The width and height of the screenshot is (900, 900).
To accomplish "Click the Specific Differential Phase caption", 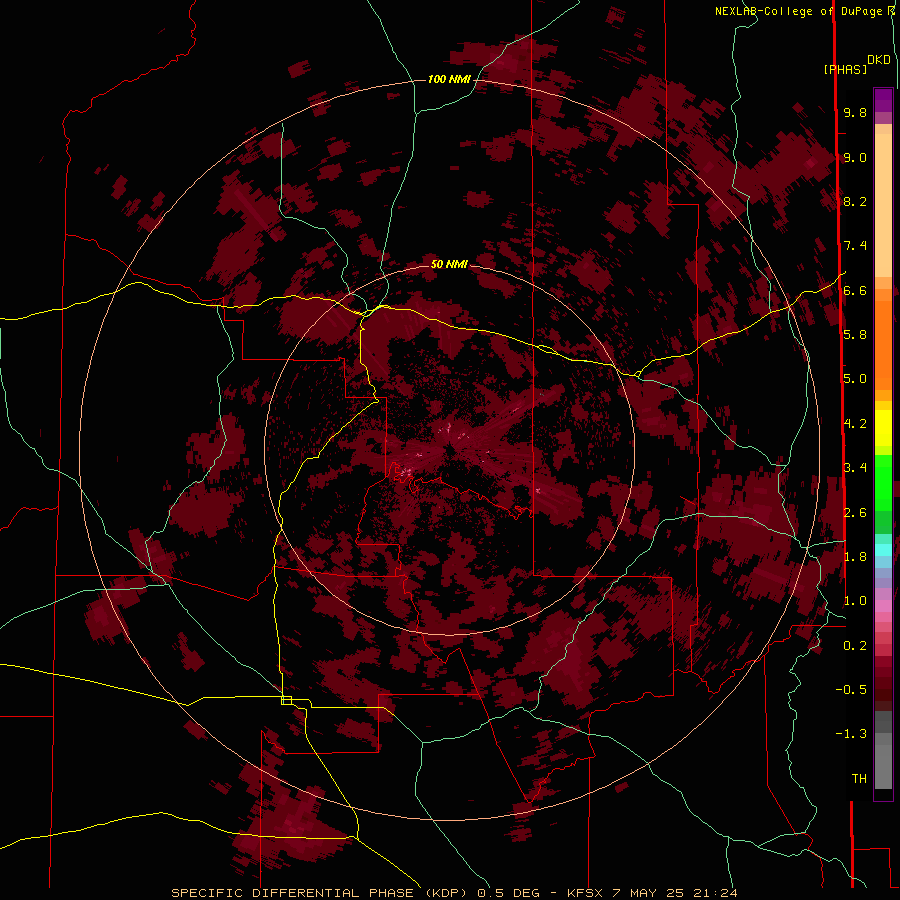I will point(455,893).
